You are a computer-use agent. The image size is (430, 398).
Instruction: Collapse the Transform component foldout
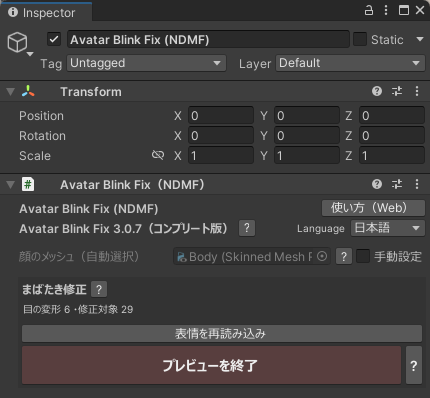(11, 92)
